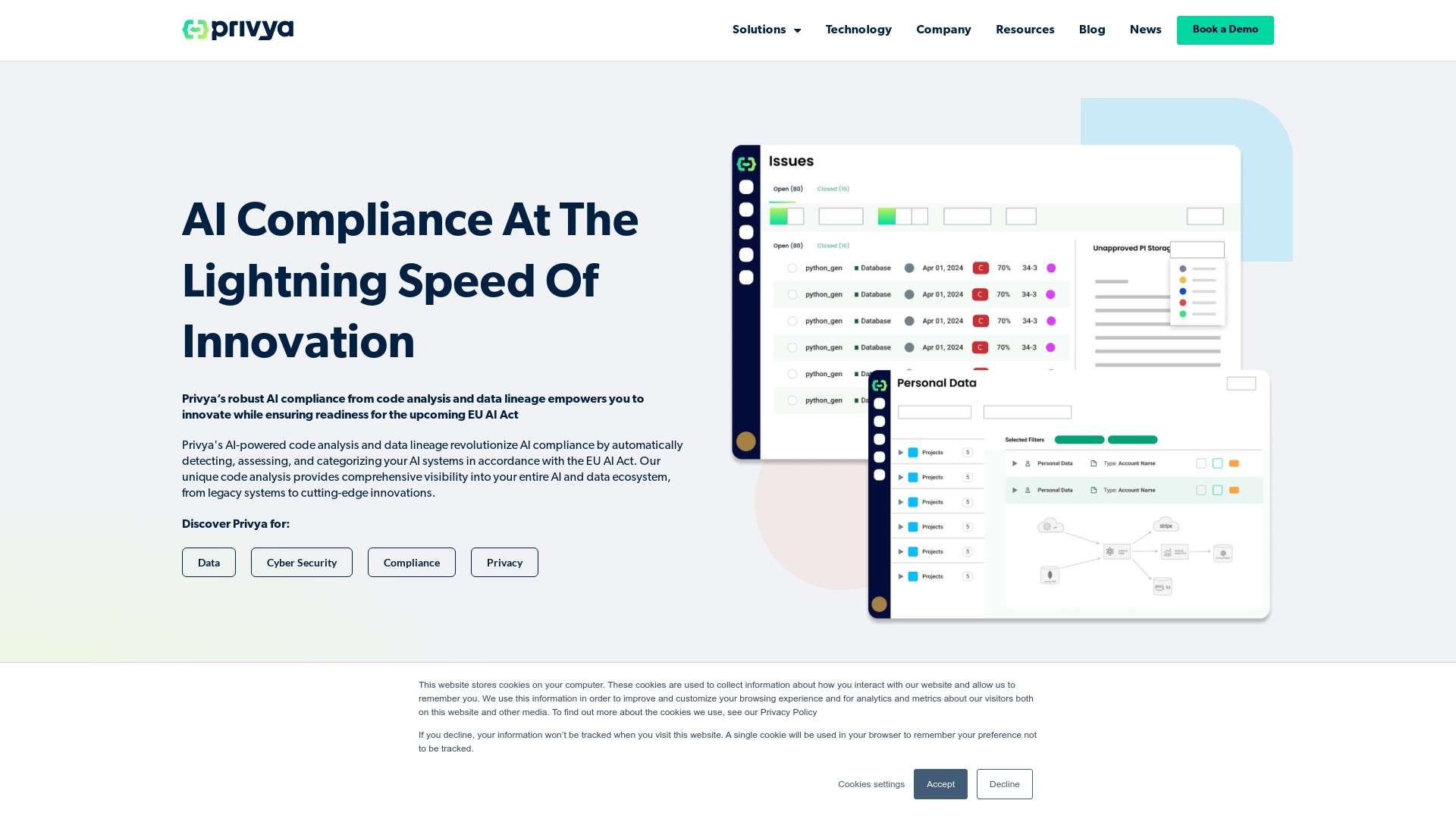Expand the Solutions dropdown menu
This screenshot has width=1456, height=819.
pyautogui.click(x=766, y=30)
